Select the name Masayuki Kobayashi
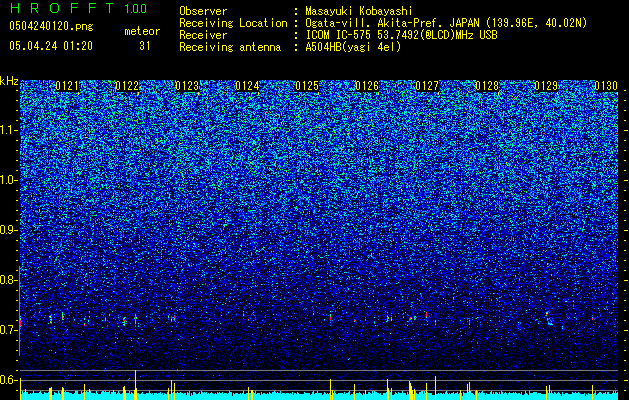The width and height of the screenshot is (629, 400). [359, 11]
